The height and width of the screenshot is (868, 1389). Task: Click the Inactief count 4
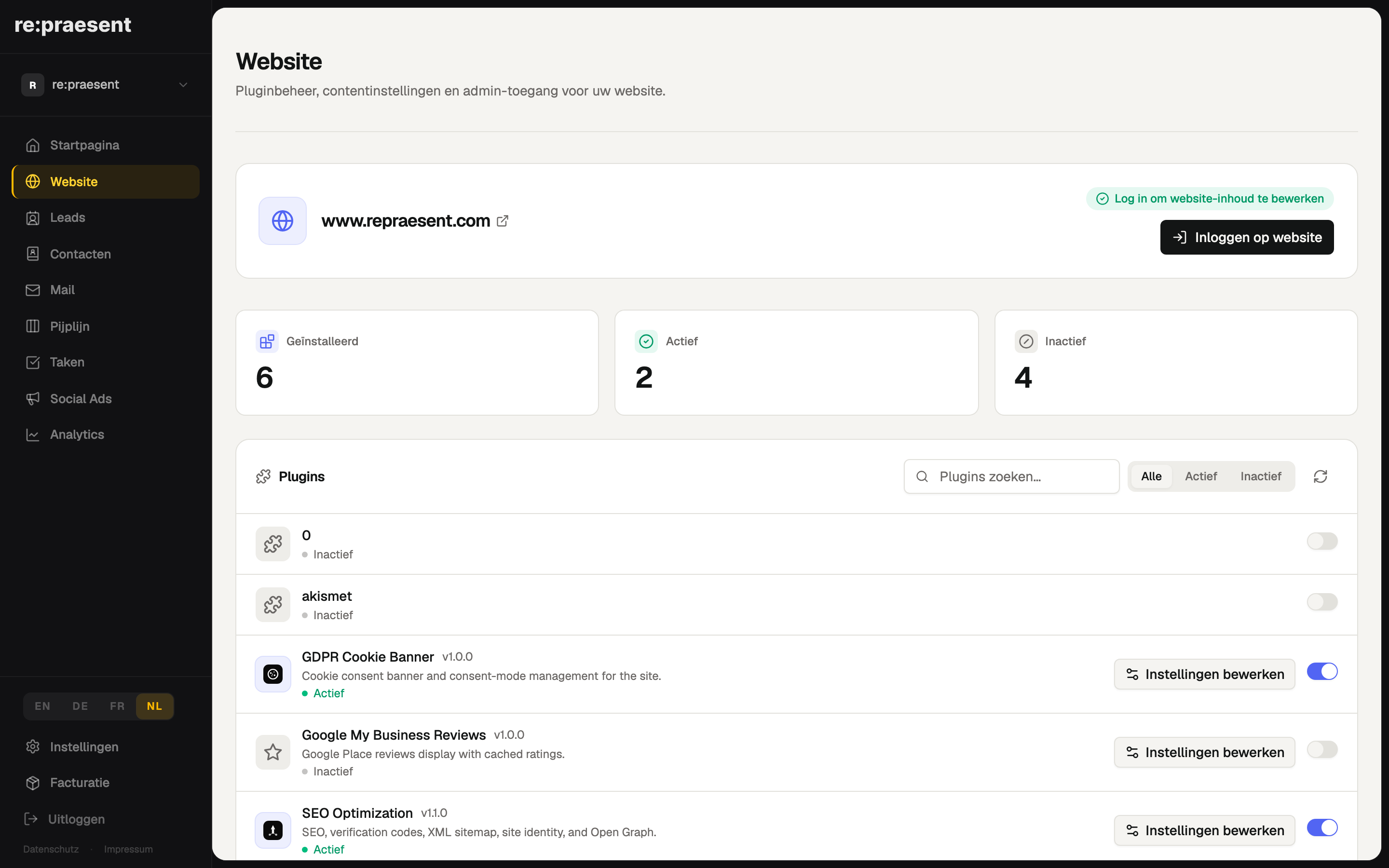pos(1023,377)
